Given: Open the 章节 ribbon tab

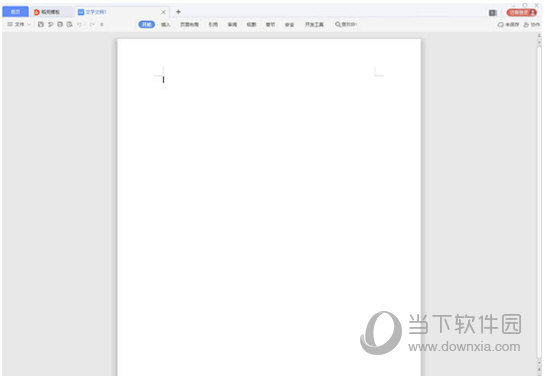Looking at the screenshot, I should pyautogui.click(x=270, y=24).
